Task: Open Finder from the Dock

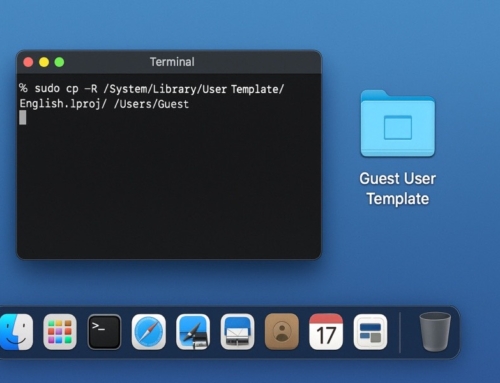Action: (16, 332)
